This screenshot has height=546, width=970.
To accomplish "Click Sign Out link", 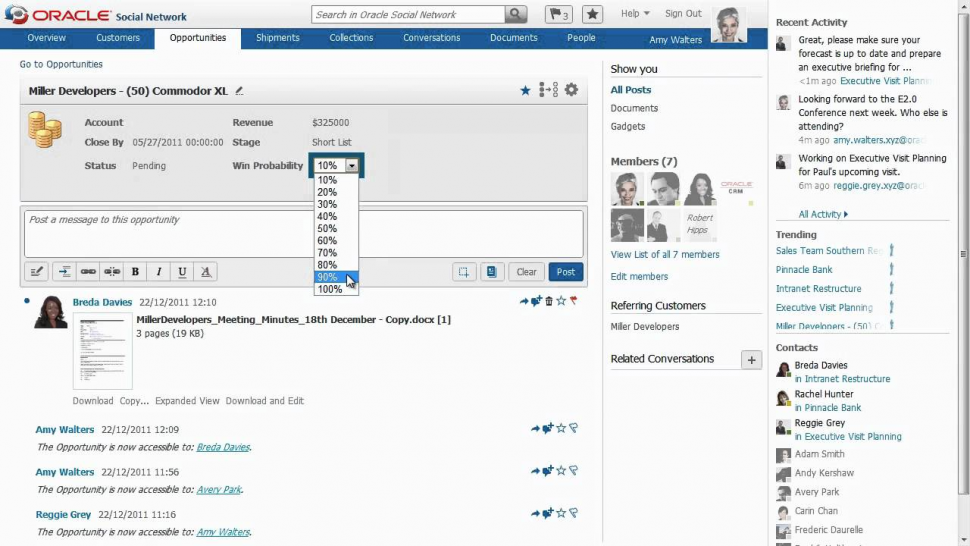I will 683,13.
